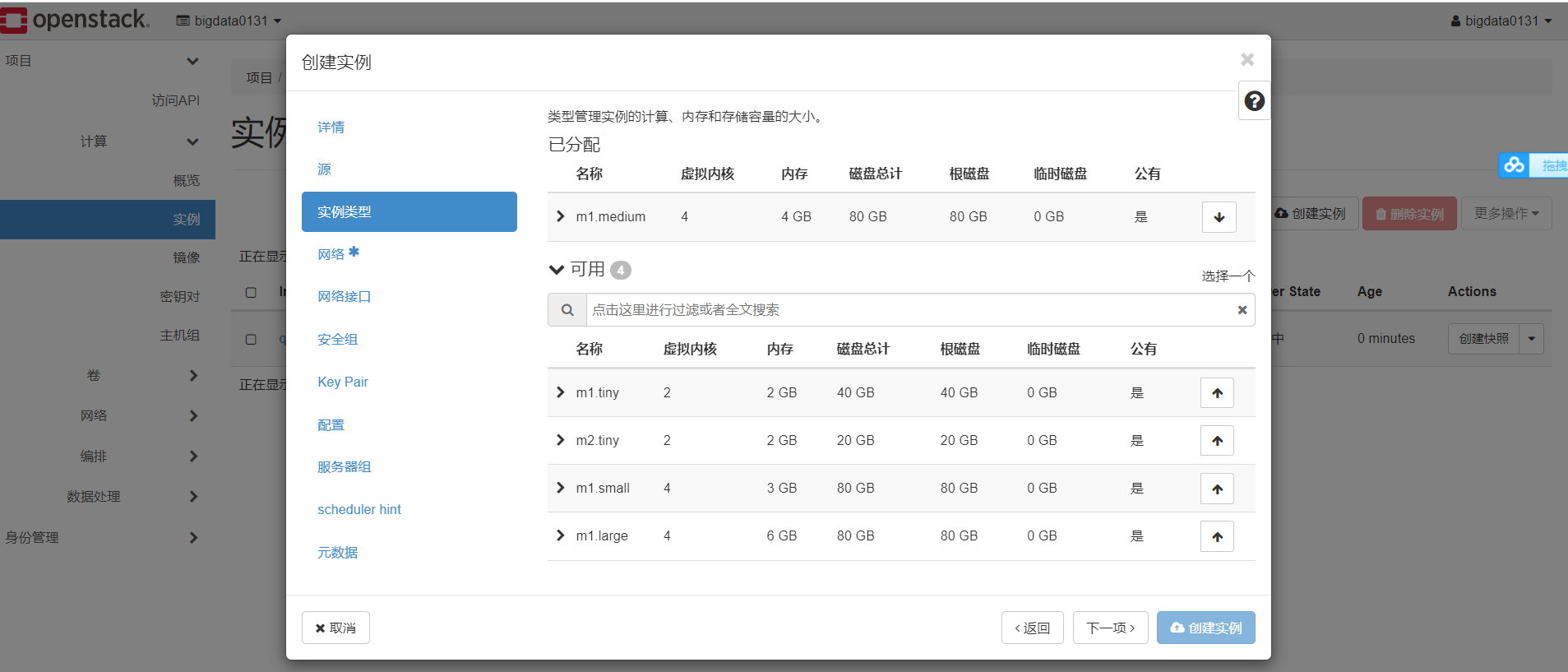Tick the checkbox of the first instance row
The height and width of the screenshot is (672, 1568).
(251, 339)
